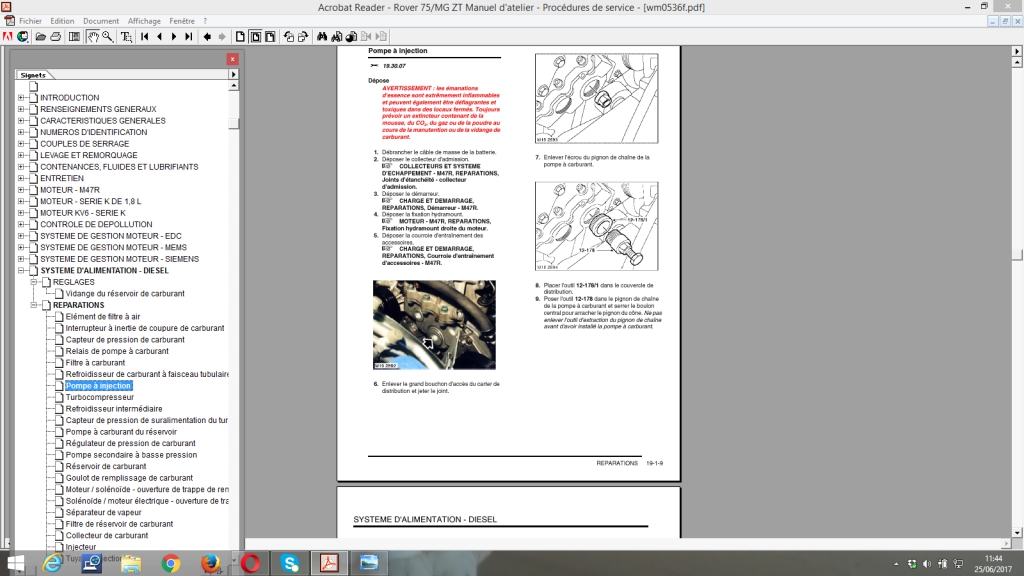Click the document scroll down arrow
This screenshot has width=1024, height=576.
point(1017,533)
